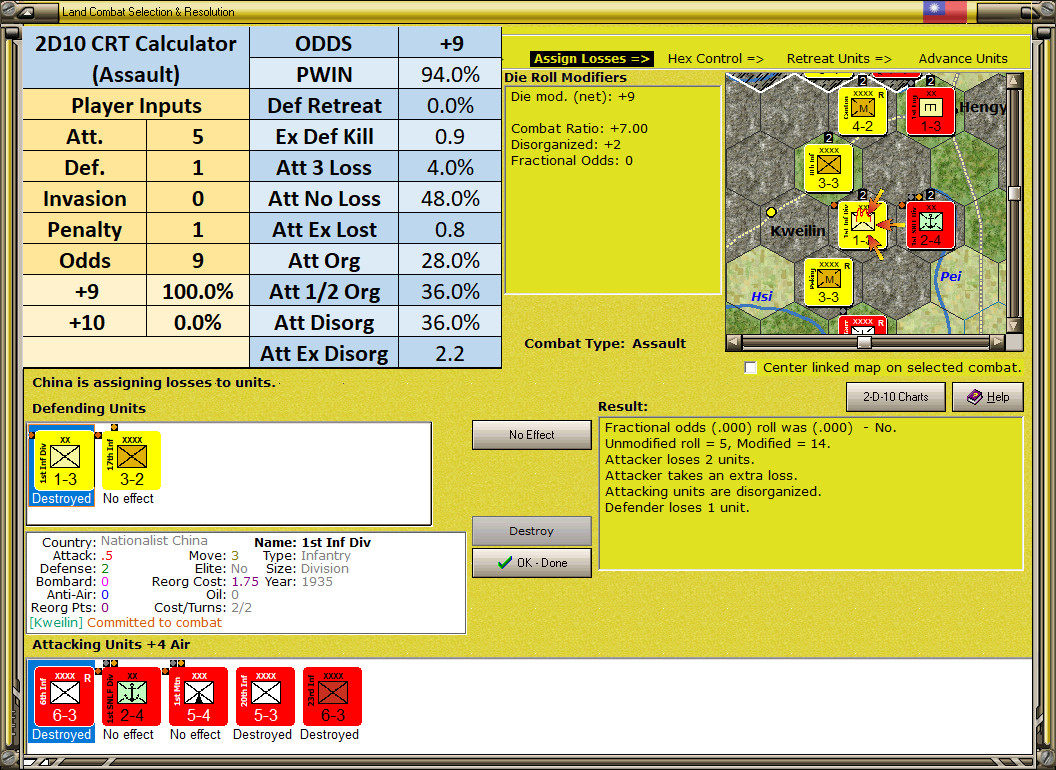Click the burning 1st Inf Div unit on map

click(x=863, y=224)
